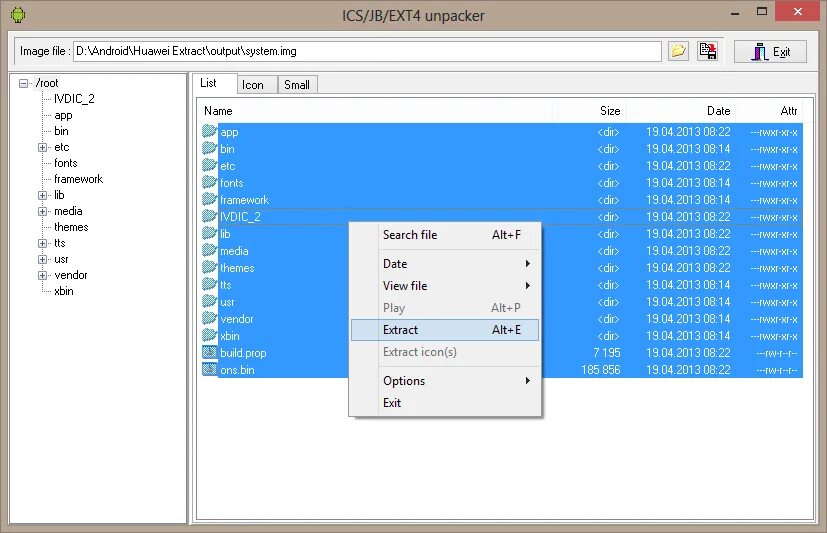Click framework name in file list

tap(245, 200)
